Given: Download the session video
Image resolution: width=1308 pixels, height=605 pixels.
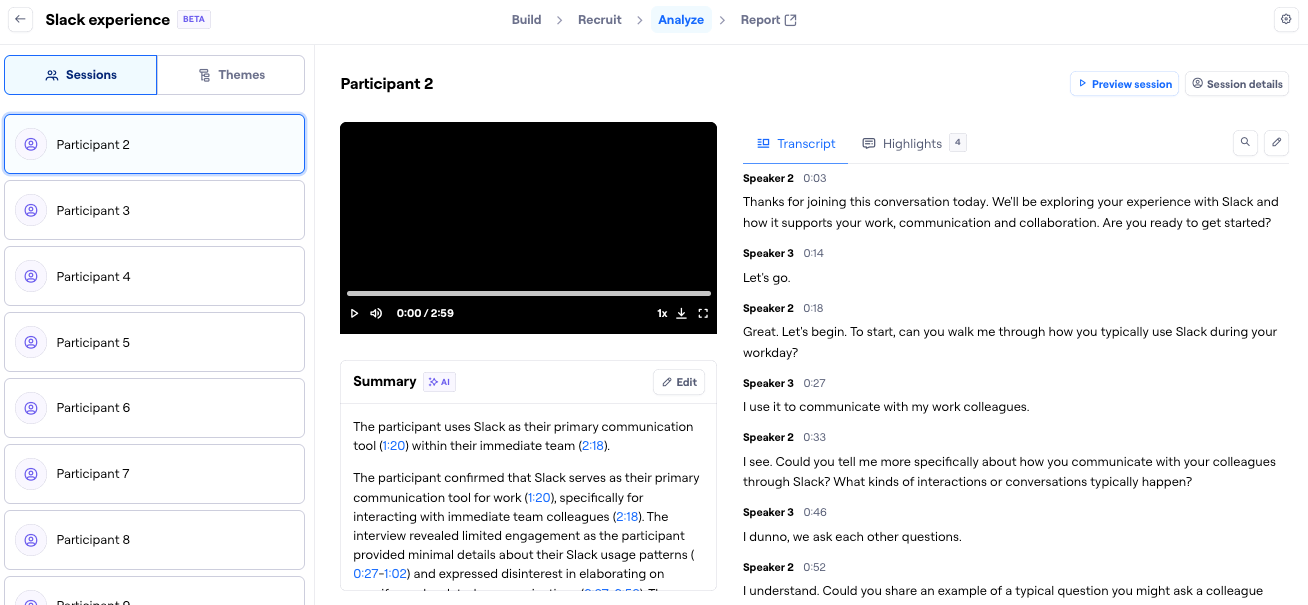Looking at the screenshot, I should click(682, 313).
